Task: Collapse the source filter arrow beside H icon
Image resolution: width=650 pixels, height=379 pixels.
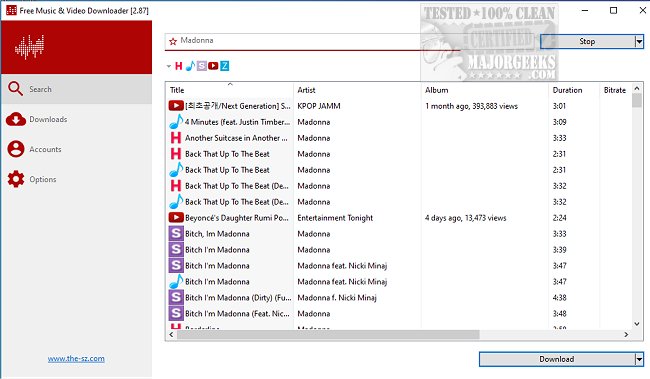Action: click(169, 66)
